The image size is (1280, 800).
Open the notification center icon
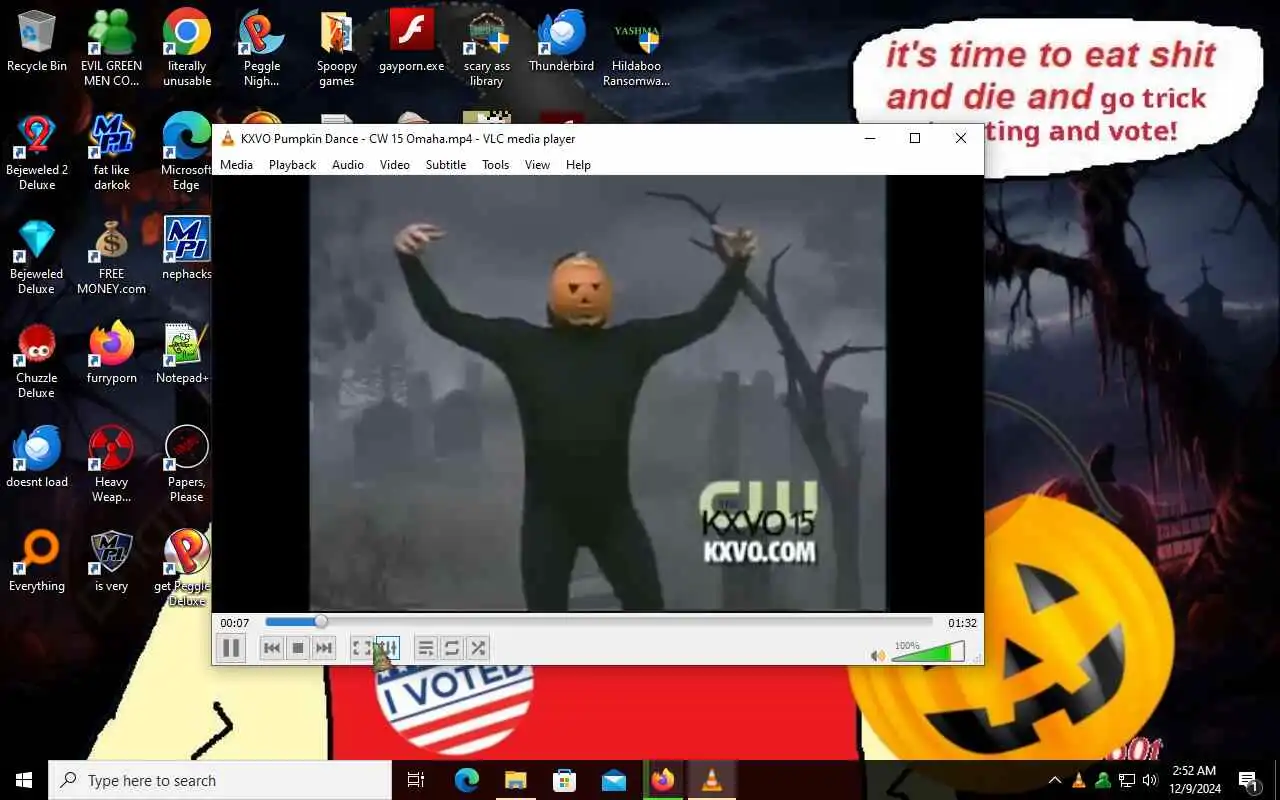1248,780
